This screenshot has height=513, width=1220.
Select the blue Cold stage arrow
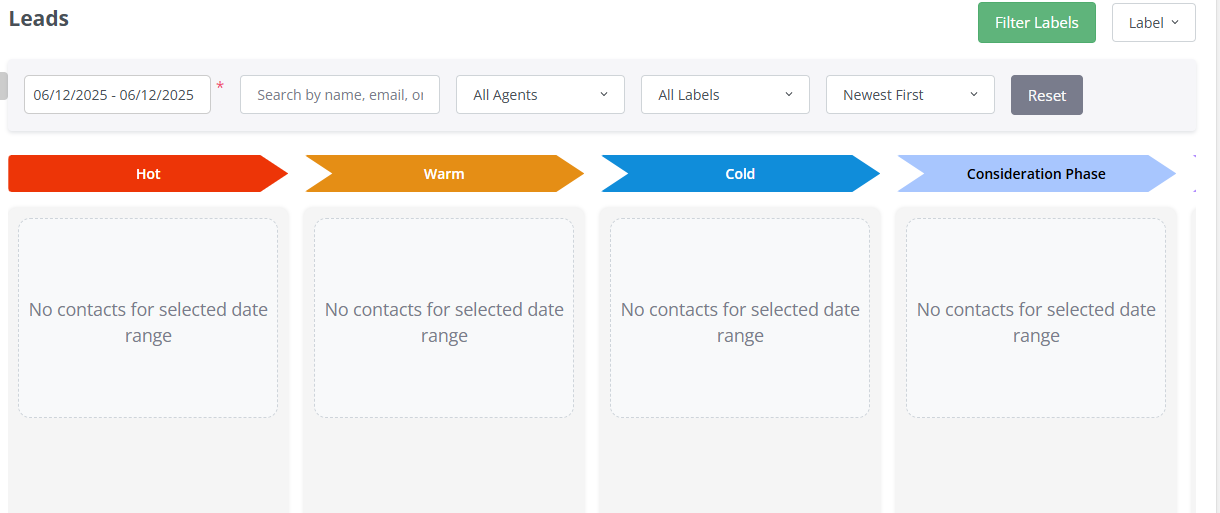pyautogui.click(x=740, y=174)
